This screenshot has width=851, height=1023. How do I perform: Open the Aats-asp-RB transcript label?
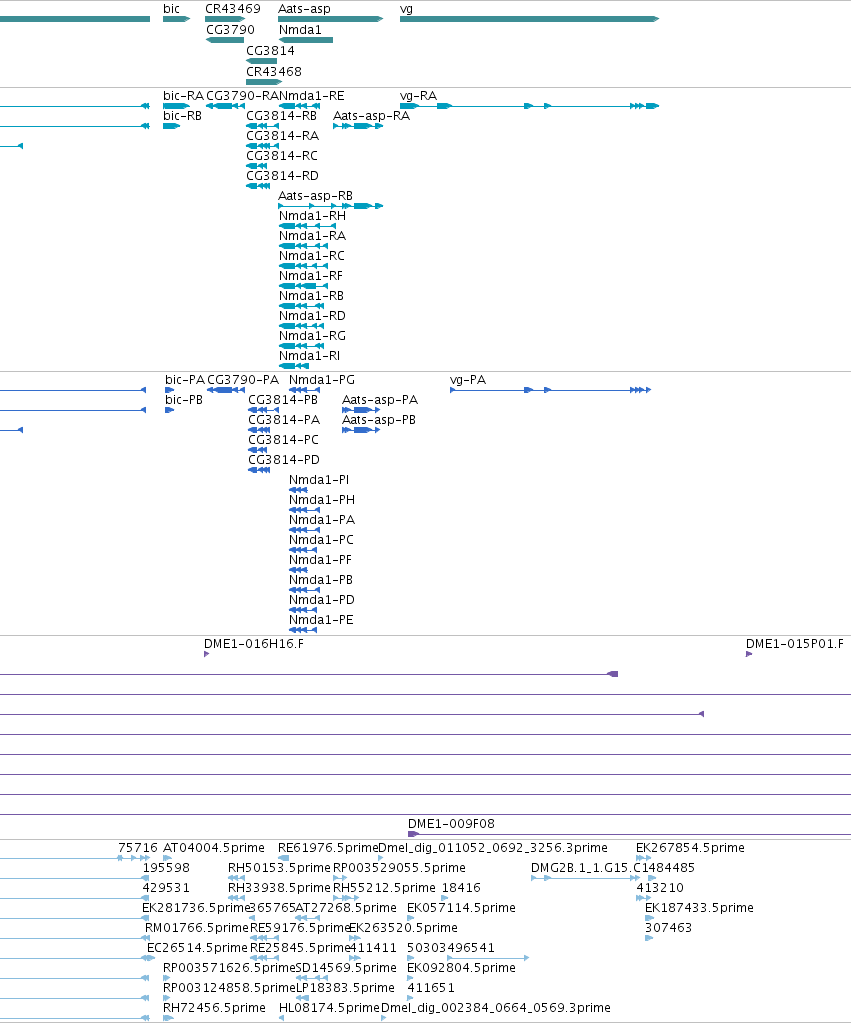click(x=315, y=196)
